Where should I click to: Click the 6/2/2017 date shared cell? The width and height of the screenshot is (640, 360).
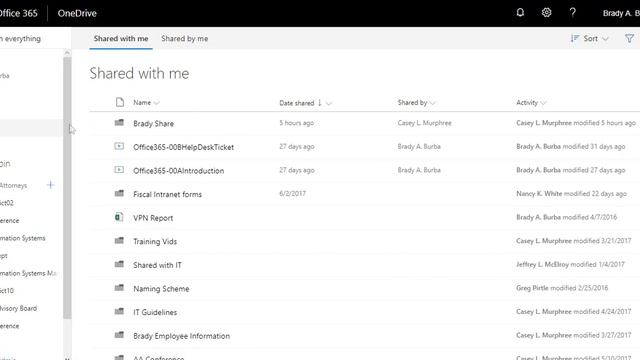(x=292, y=193)
